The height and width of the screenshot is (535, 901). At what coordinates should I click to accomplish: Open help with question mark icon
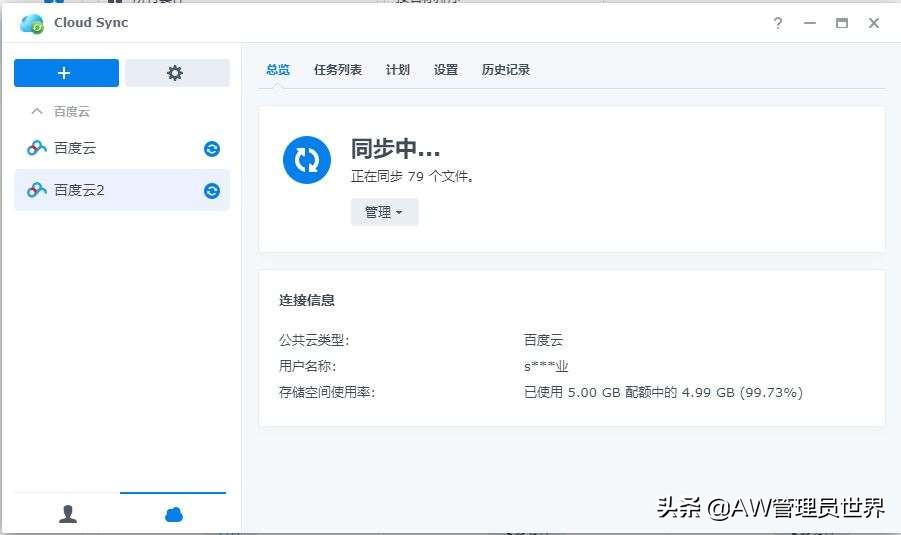777,23
